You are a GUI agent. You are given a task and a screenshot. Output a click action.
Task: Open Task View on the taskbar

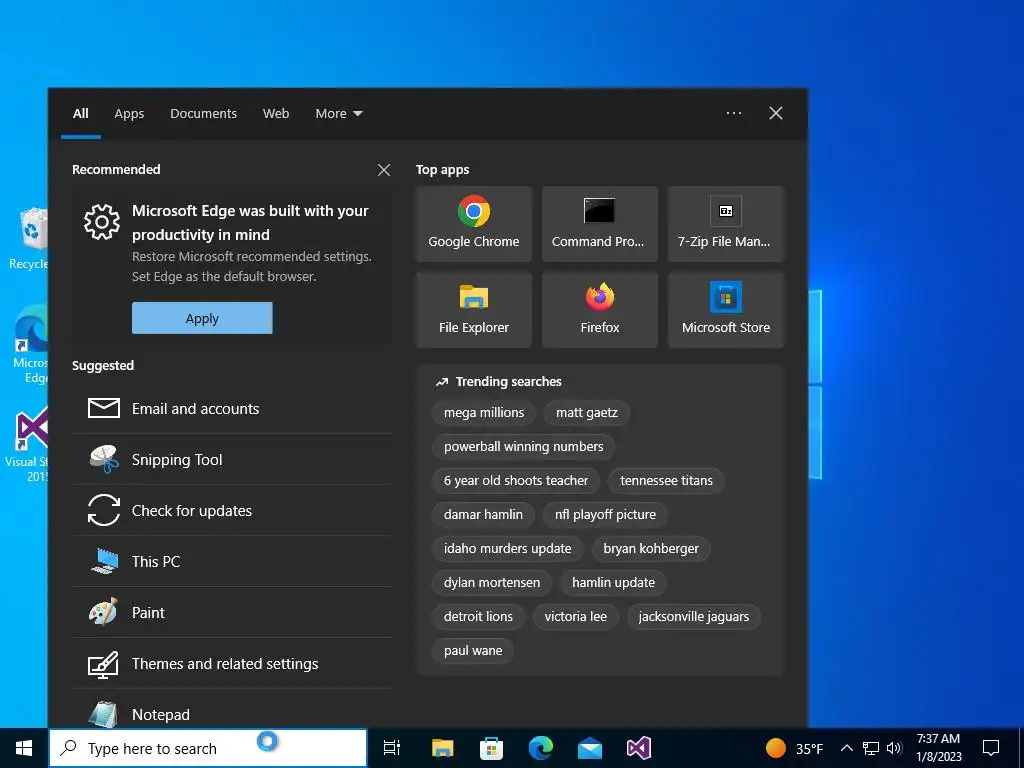click(391, 748)
